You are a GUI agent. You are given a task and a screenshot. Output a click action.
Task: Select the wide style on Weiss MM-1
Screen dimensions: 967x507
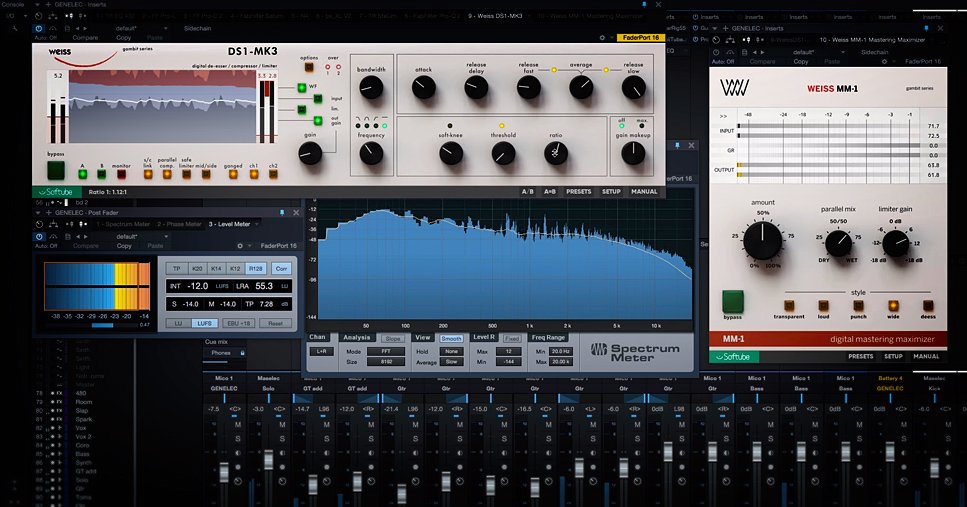click(891, 304)
